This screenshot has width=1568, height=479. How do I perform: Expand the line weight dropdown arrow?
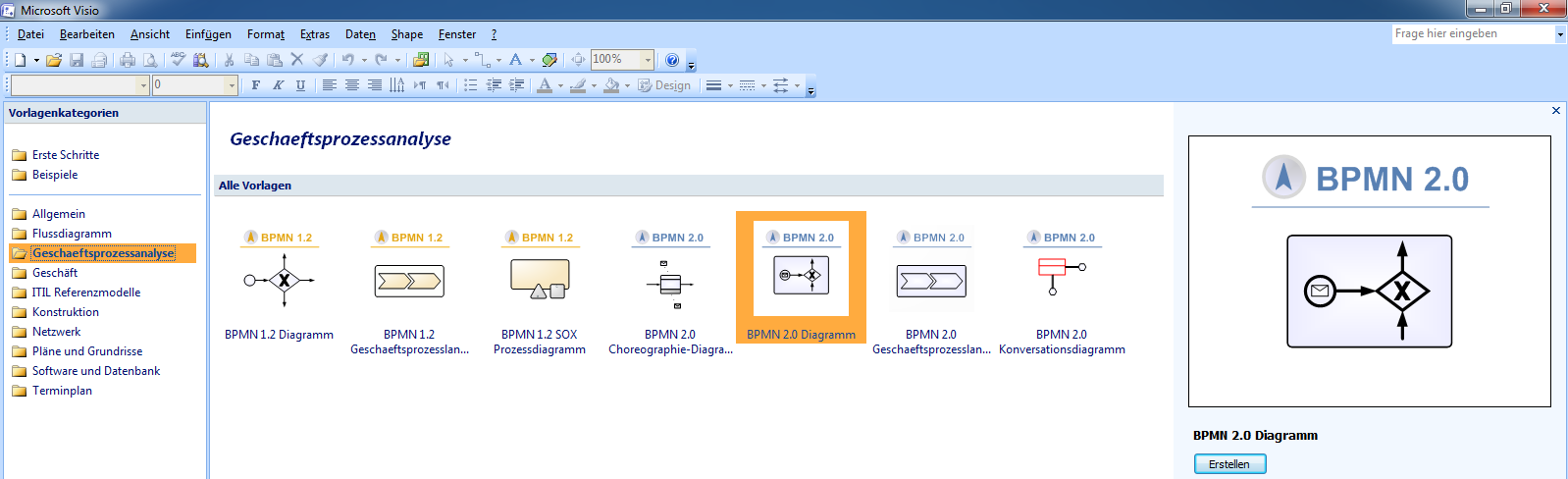point(730,85)
